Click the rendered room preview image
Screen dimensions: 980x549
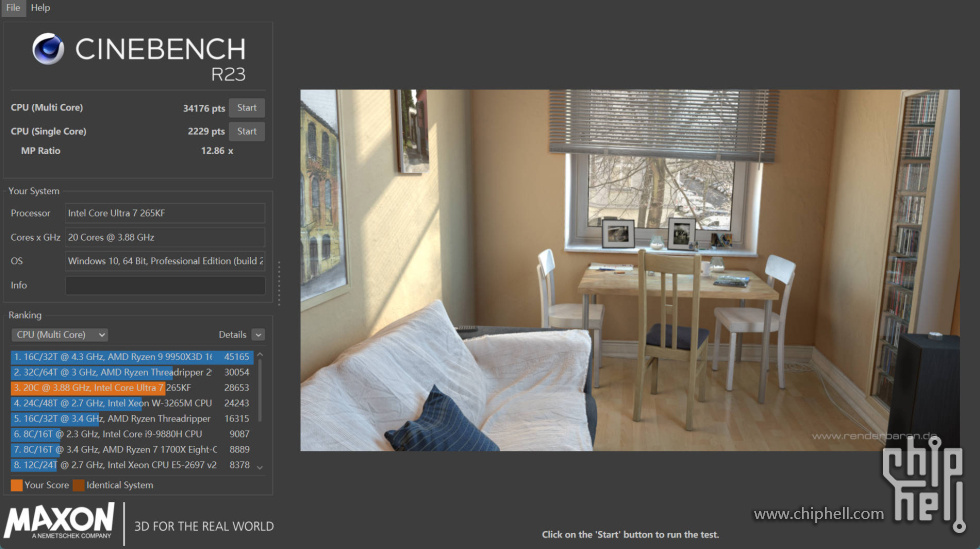click(629, 270)
